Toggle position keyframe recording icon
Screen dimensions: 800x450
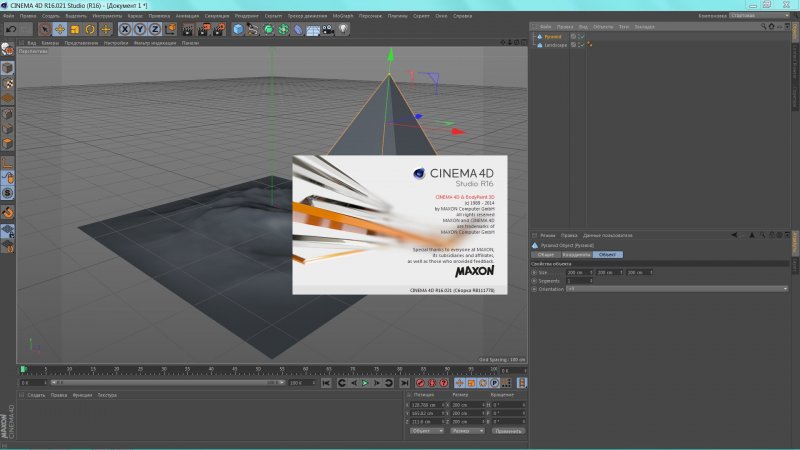click(x=459, y=383)
